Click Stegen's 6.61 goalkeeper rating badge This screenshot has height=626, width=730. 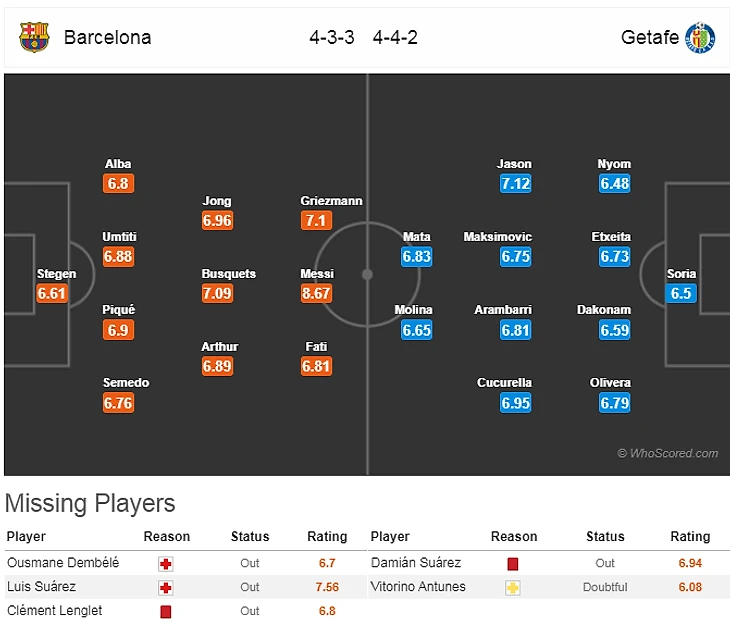51,294
